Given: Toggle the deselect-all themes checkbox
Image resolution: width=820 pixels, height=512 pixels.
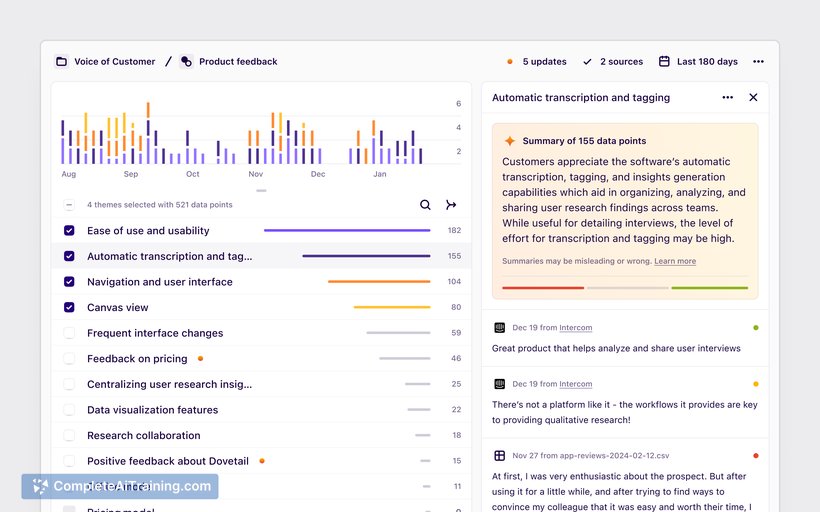Looking at the screenshot, I should 69,205.
